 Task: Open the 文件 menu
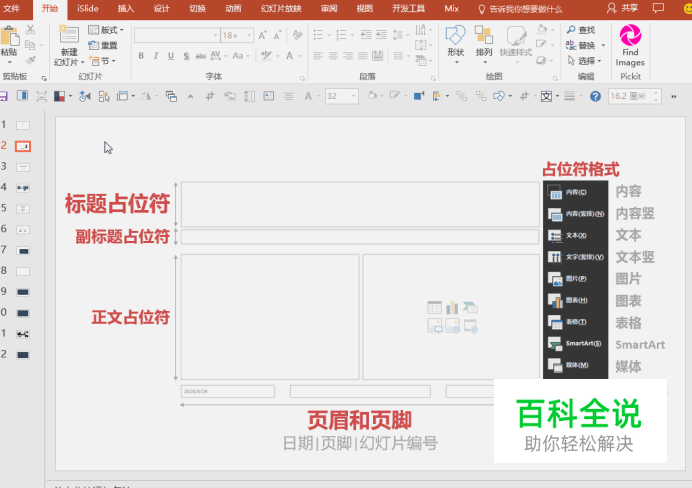11,8
